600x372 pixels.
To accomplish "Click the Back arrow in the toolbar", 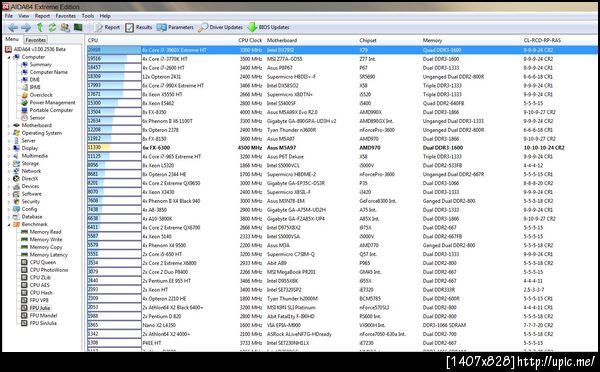I will [x=13, y=27].
